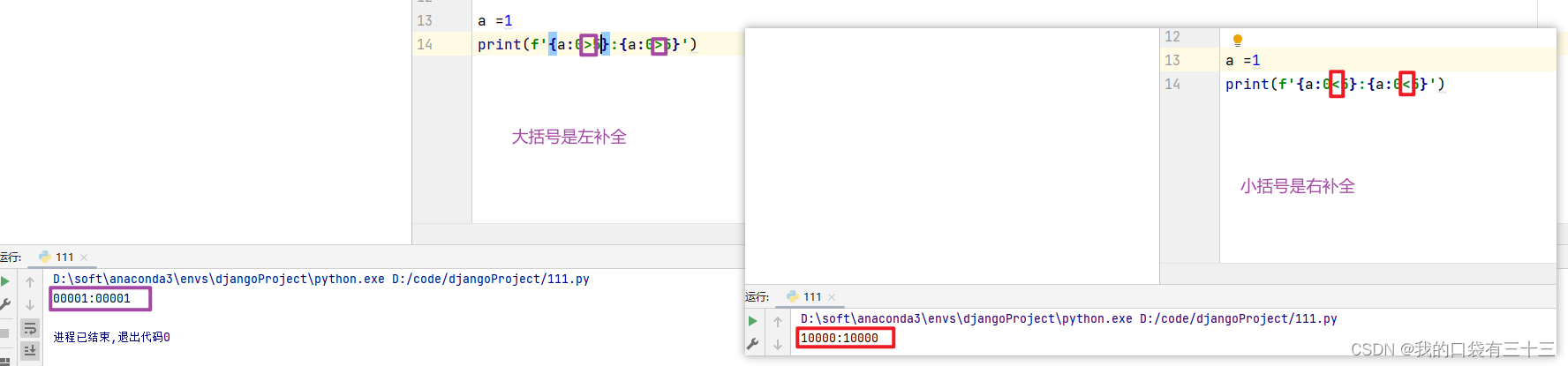Image resolution: width=1568 pixels, height=366 pixels.
Task: Click the 111.py path link in right console
Action: click(x=1239, y=318)
